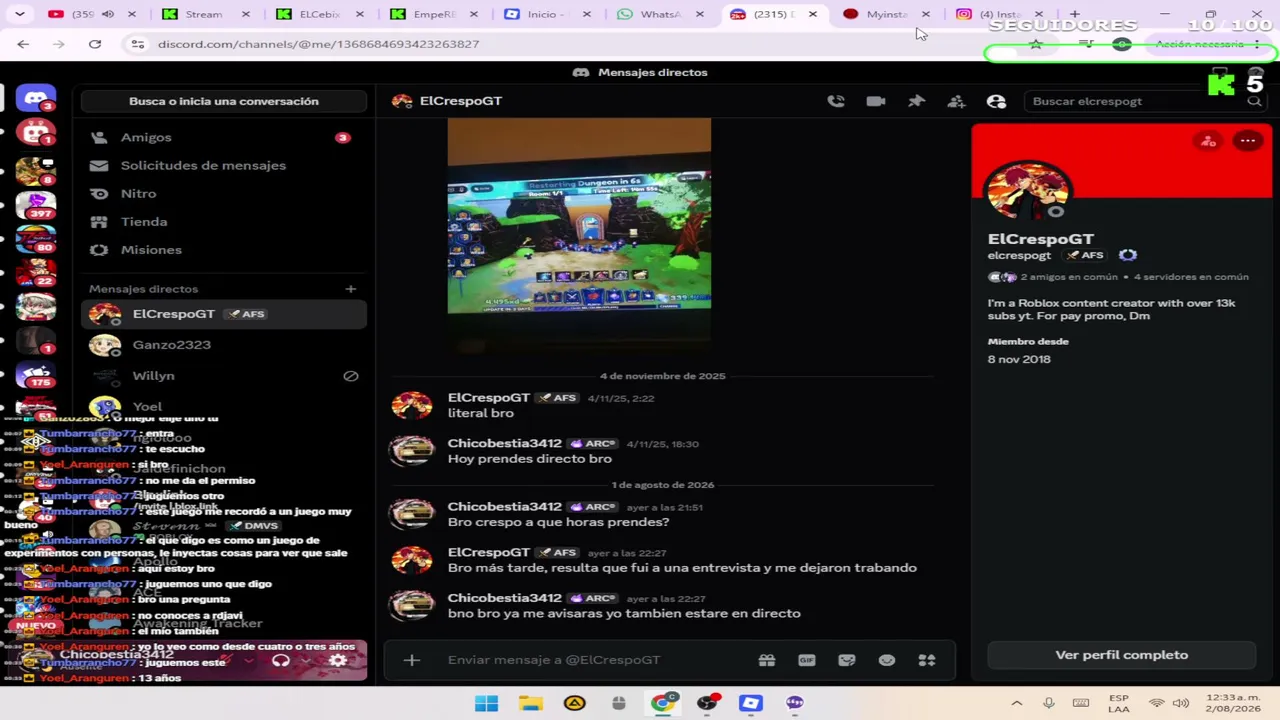Screen dimensions: 1280x720
Task: Go to the Nitro page
Action: 224,193
